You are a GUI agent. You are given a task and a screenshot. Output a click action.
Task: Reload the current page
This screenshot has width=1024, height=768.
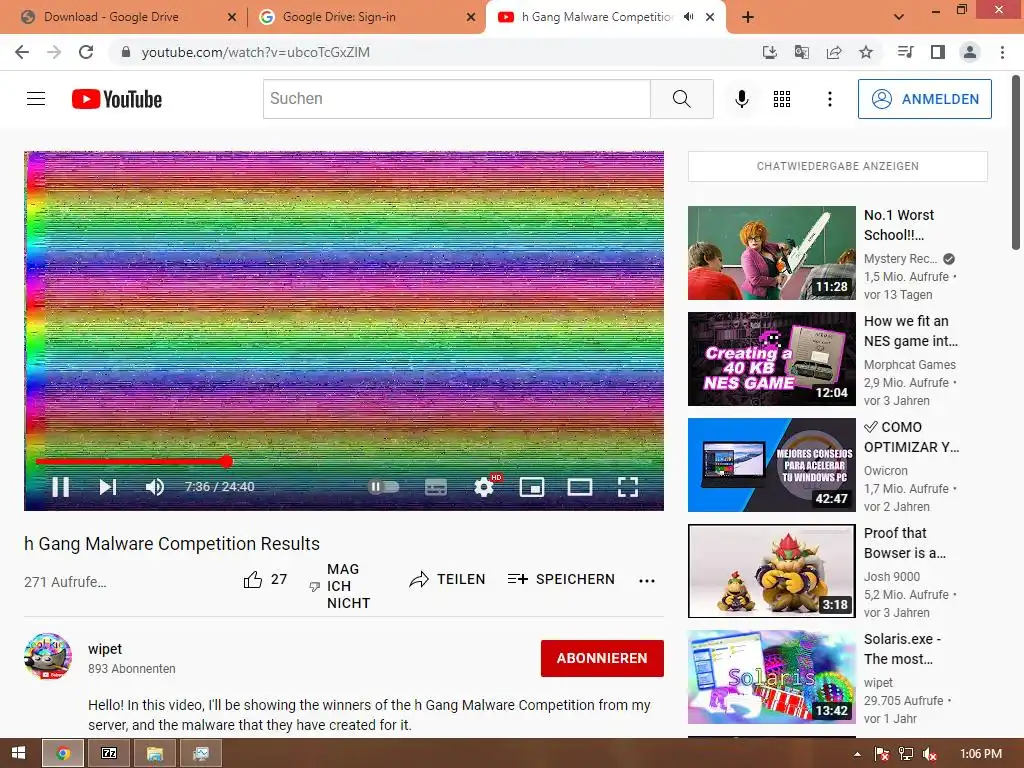pyautogui.click(x=86, y=52)
